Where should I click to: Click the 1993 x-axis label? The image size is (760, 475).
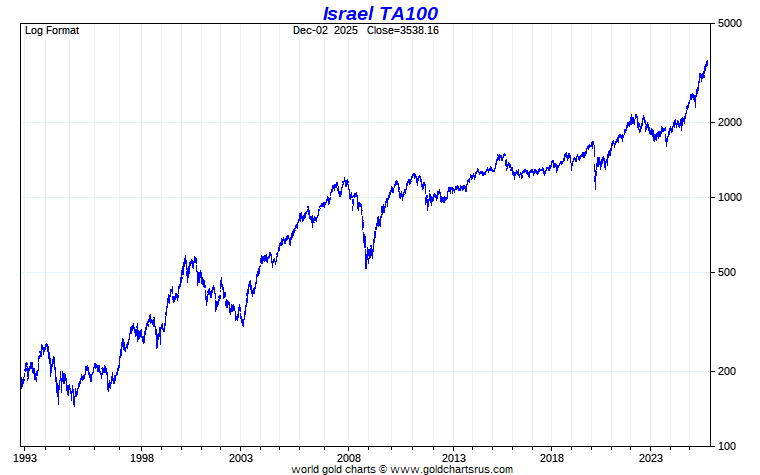[x=25, y=458]
